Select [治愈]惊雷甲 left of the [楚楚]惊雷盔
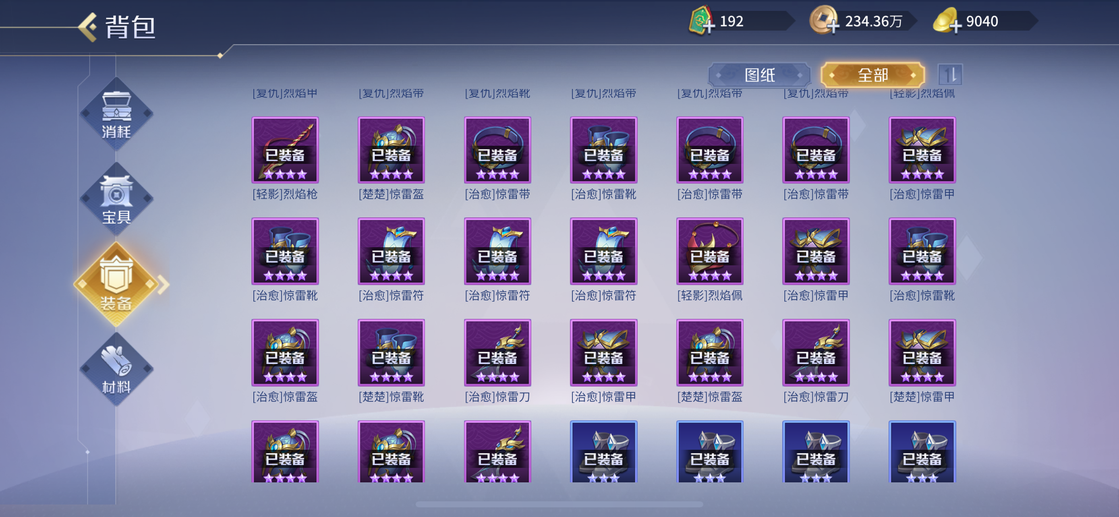Viewport: 1119px width, 517px height. point(604,353)
